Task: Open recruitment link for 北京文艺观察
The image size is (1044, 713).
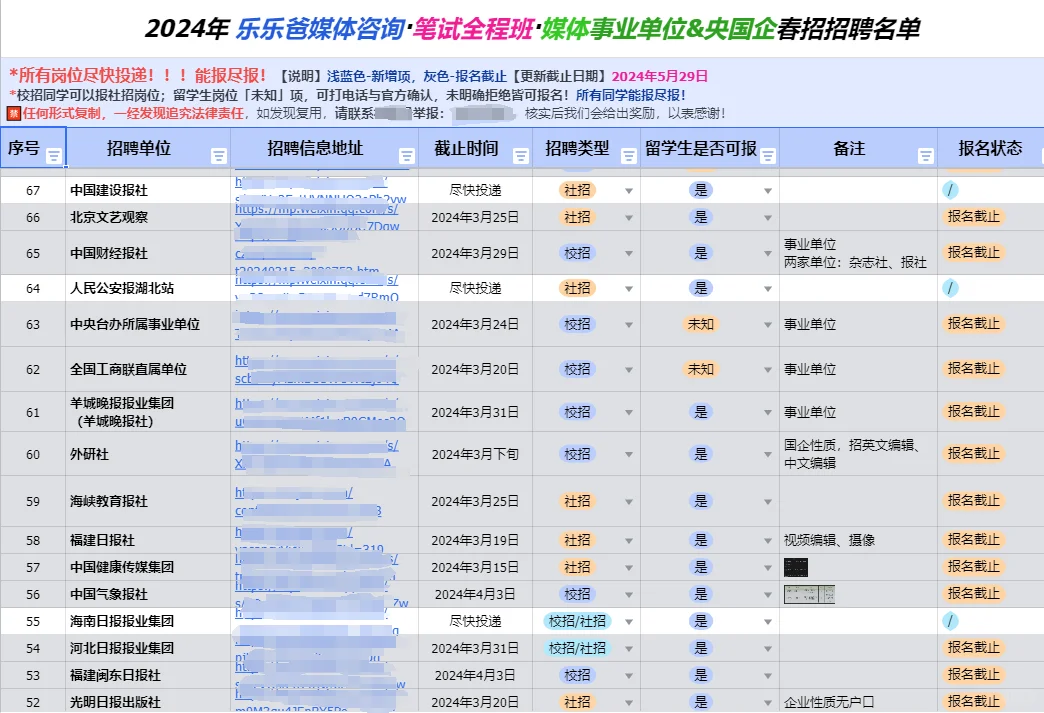Action: pos(317,217)
